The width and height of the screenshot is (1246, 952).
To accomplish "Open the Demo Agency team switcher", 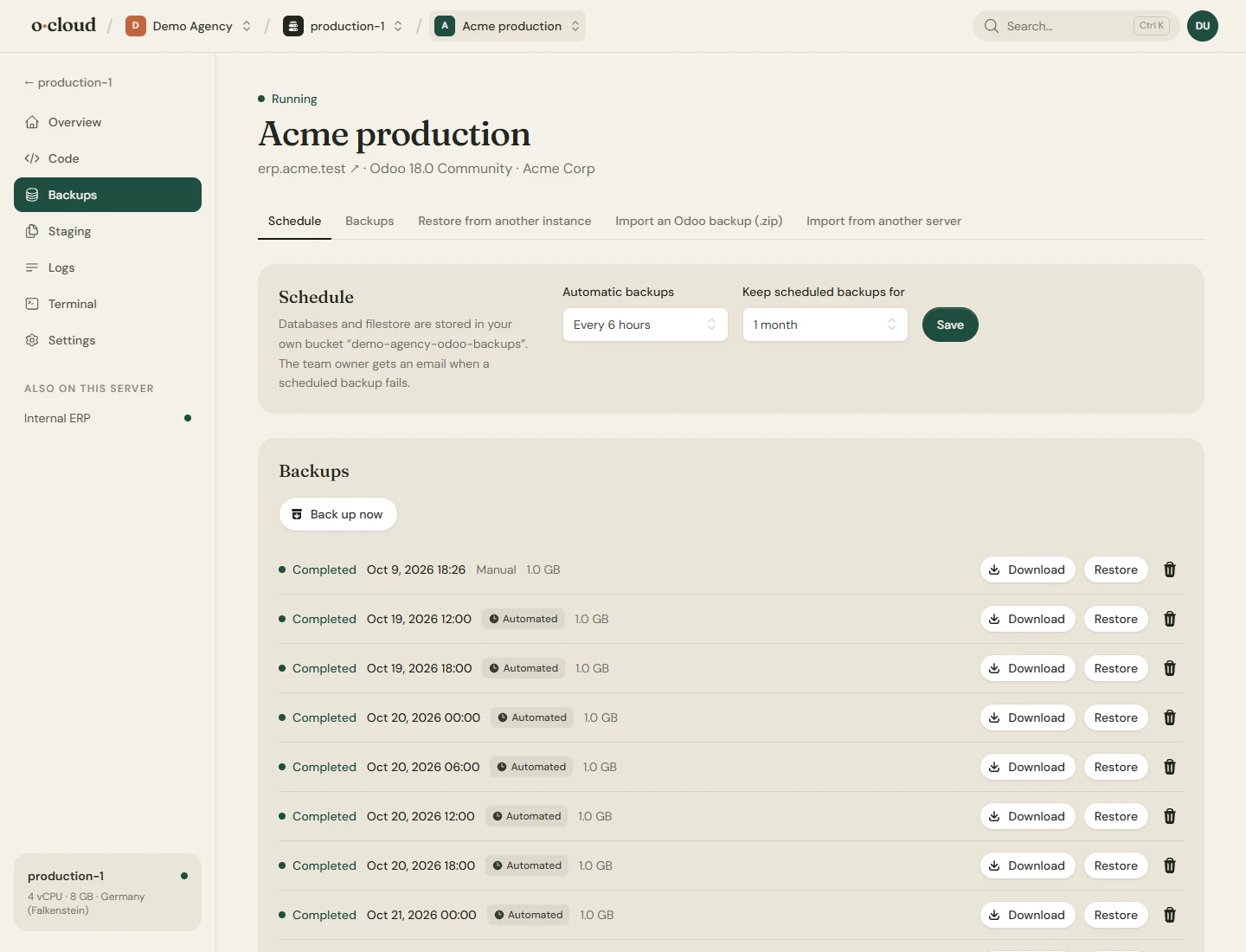I will pos(189,26).
